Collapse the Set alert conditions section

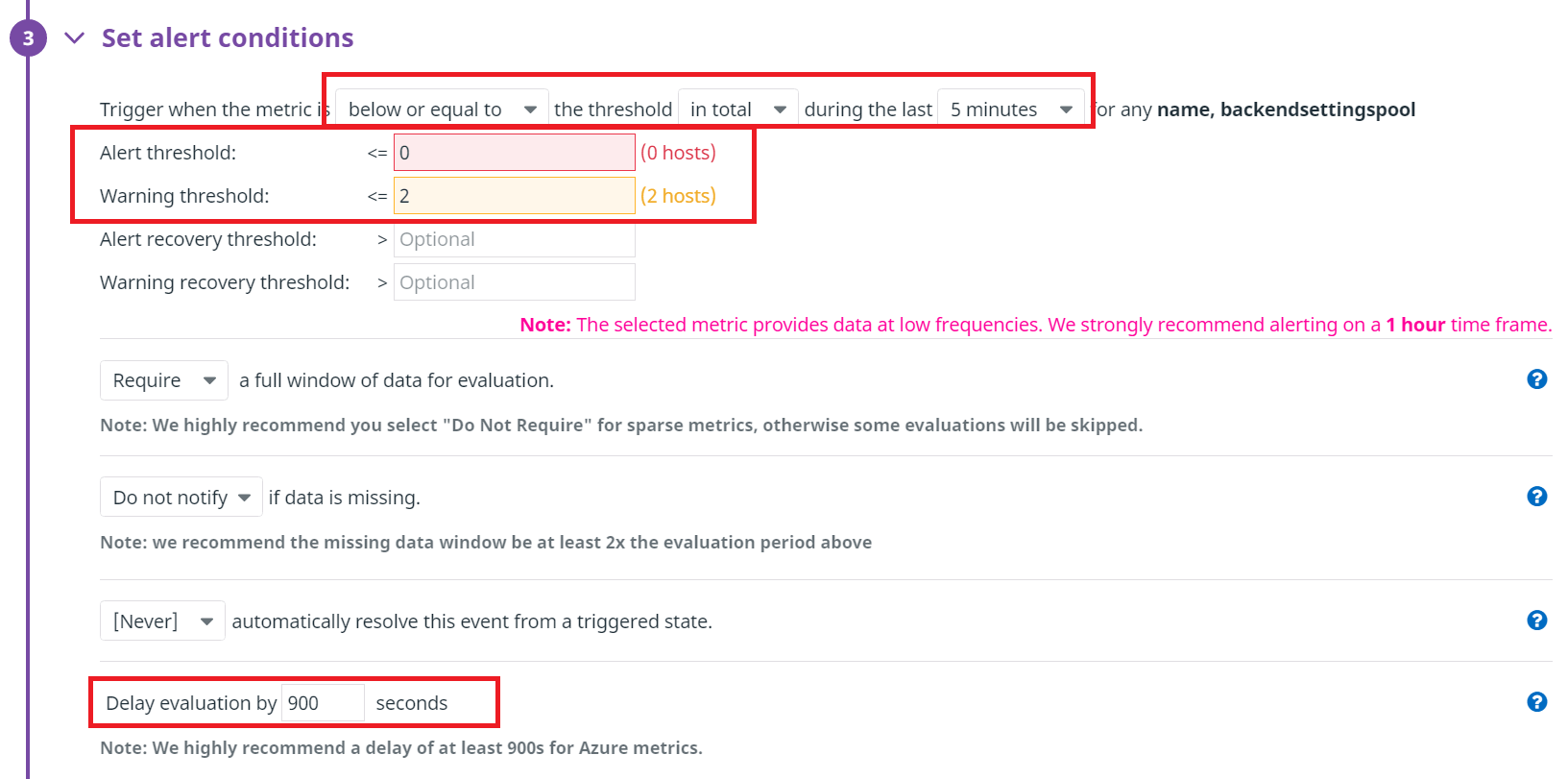(74, 38)
